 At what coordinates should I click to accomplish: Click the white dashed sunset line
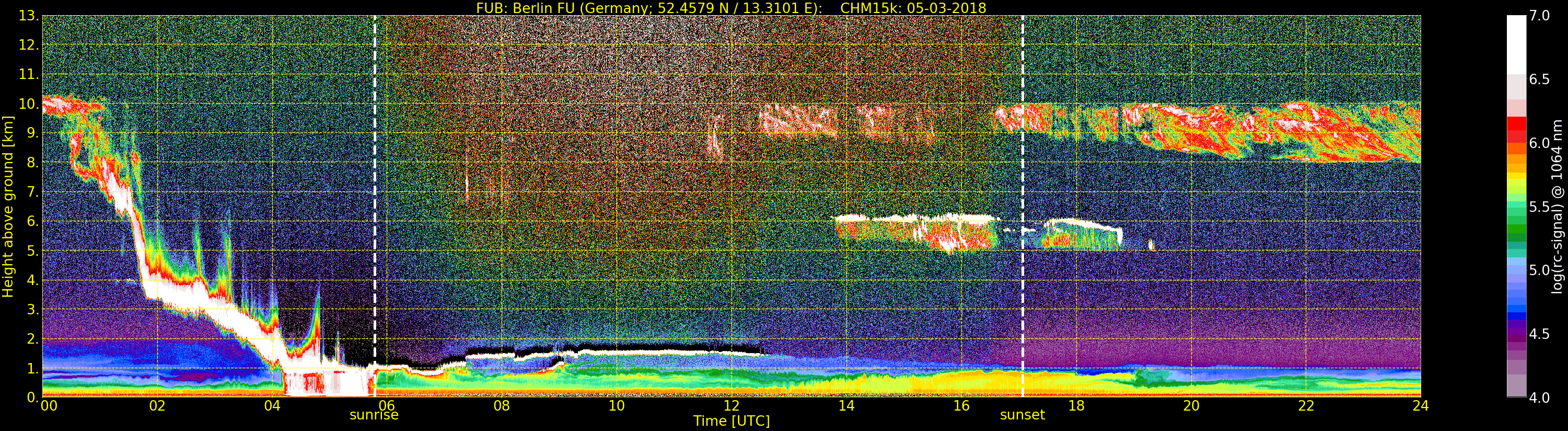pos(1023,206)
